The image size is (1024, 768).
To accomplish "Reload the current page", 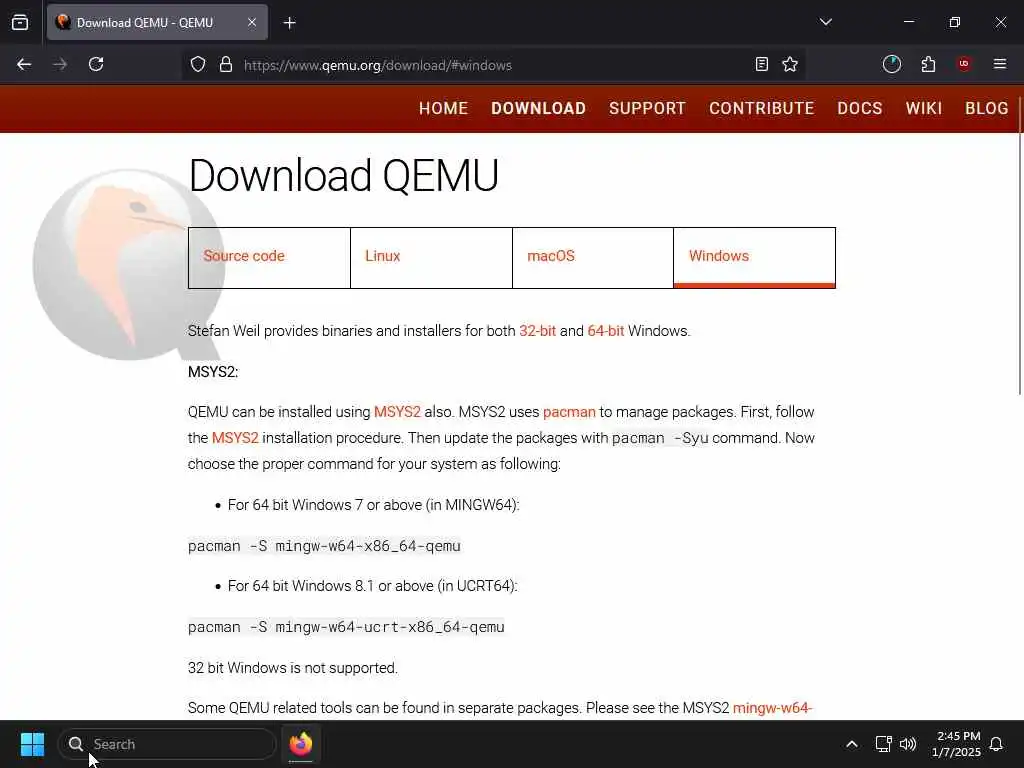I will [96, 64].
